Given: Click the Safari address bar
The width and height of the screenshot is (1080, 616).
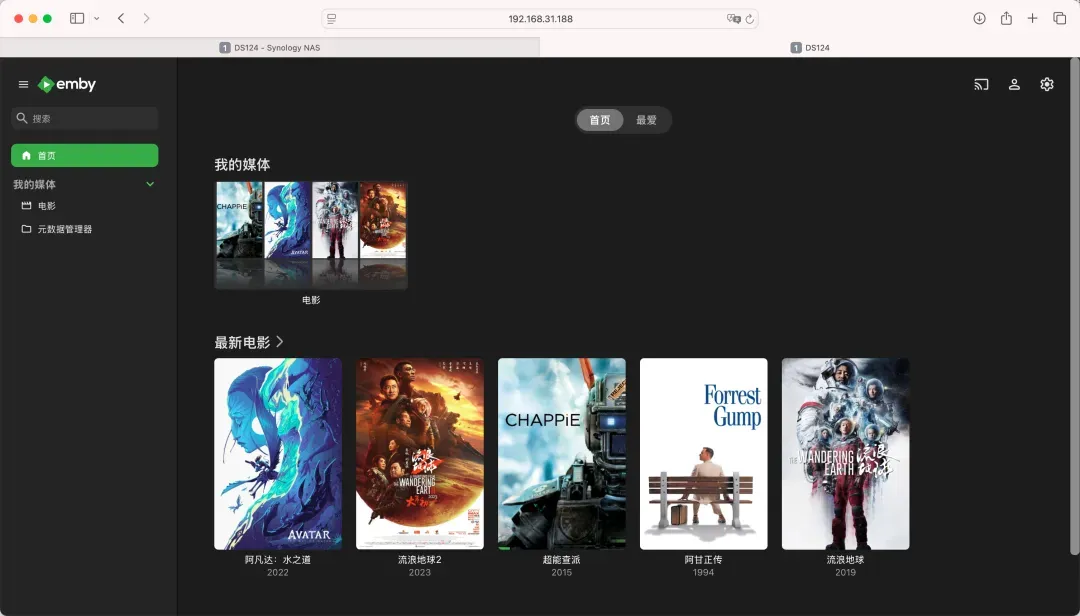Looking at the screenshot, I should 541,19.
